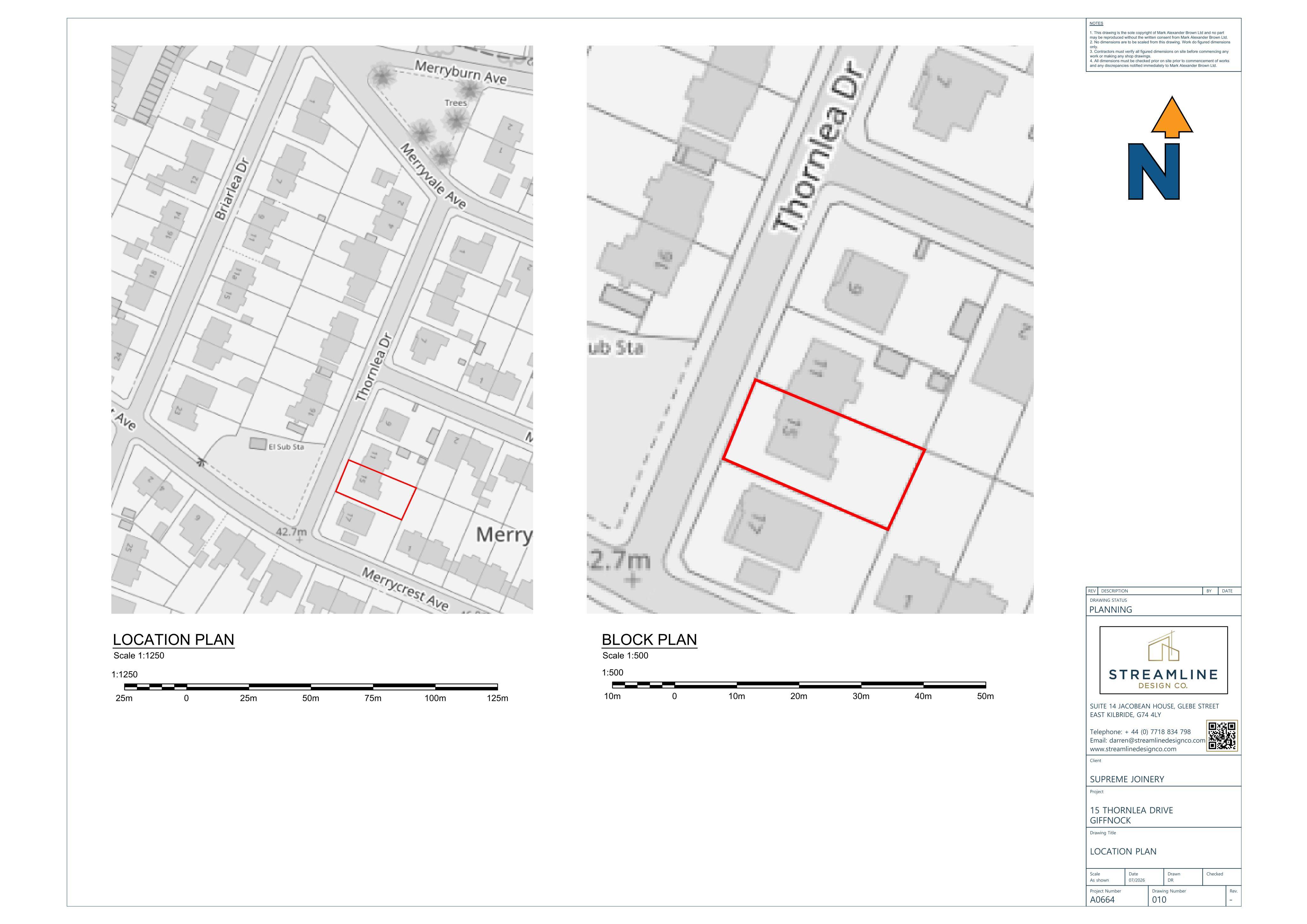This screenshot has height=924, width=1307.
Task: Click the 'Scale 1:500' caption
Action: pos(625,655)
